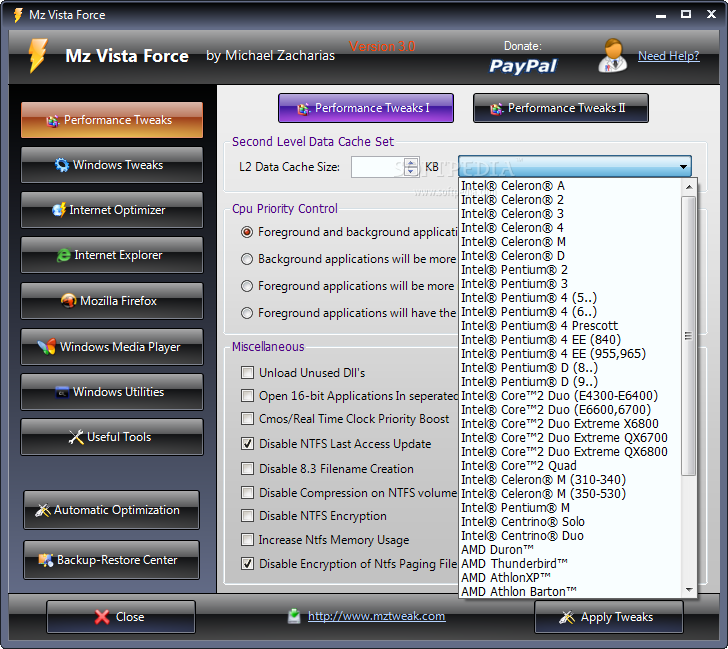Click processor list scroll down arrow

[x=689, y=590]
